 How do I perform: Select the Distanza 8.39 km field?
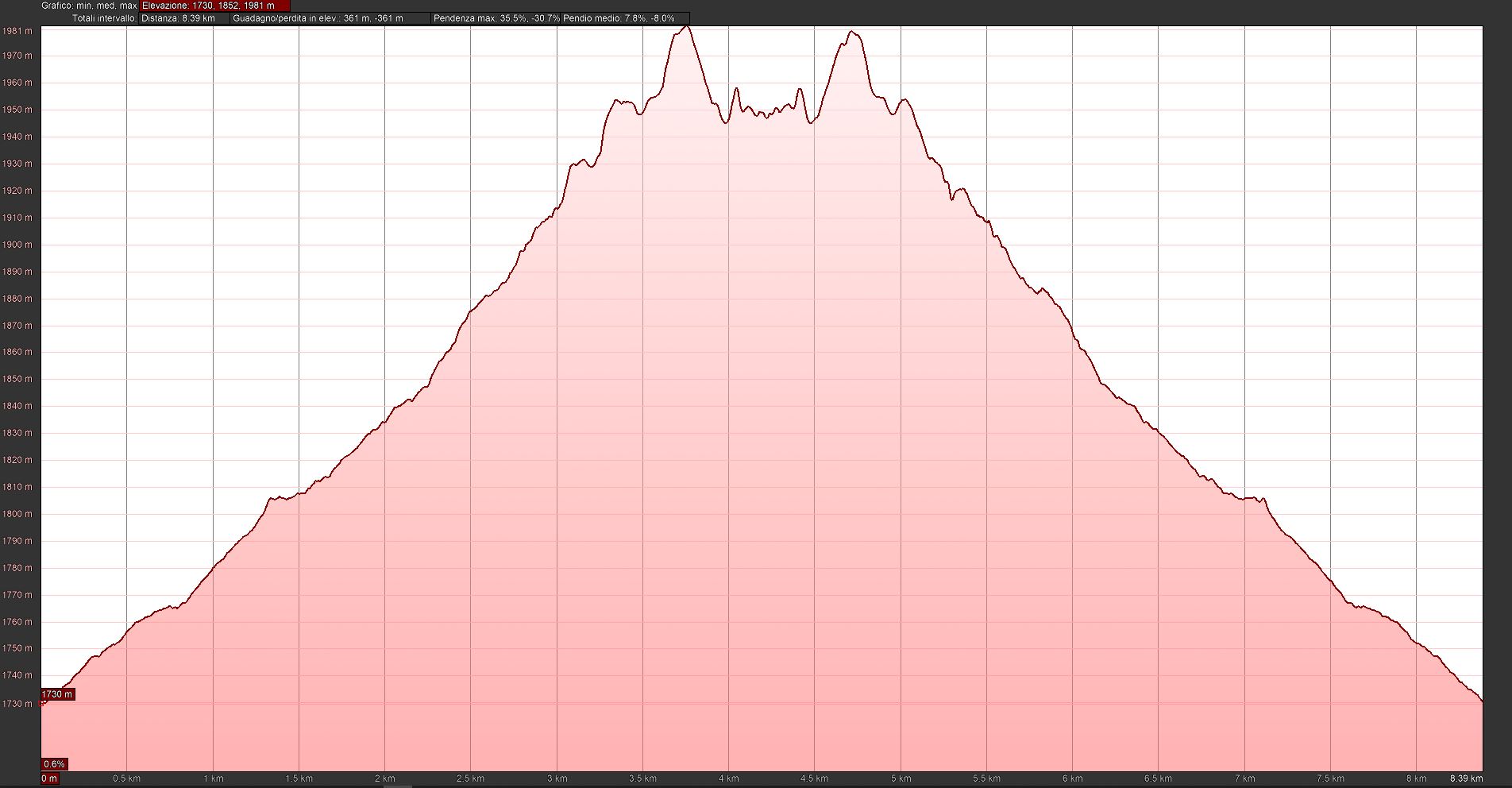click(184, 18)
